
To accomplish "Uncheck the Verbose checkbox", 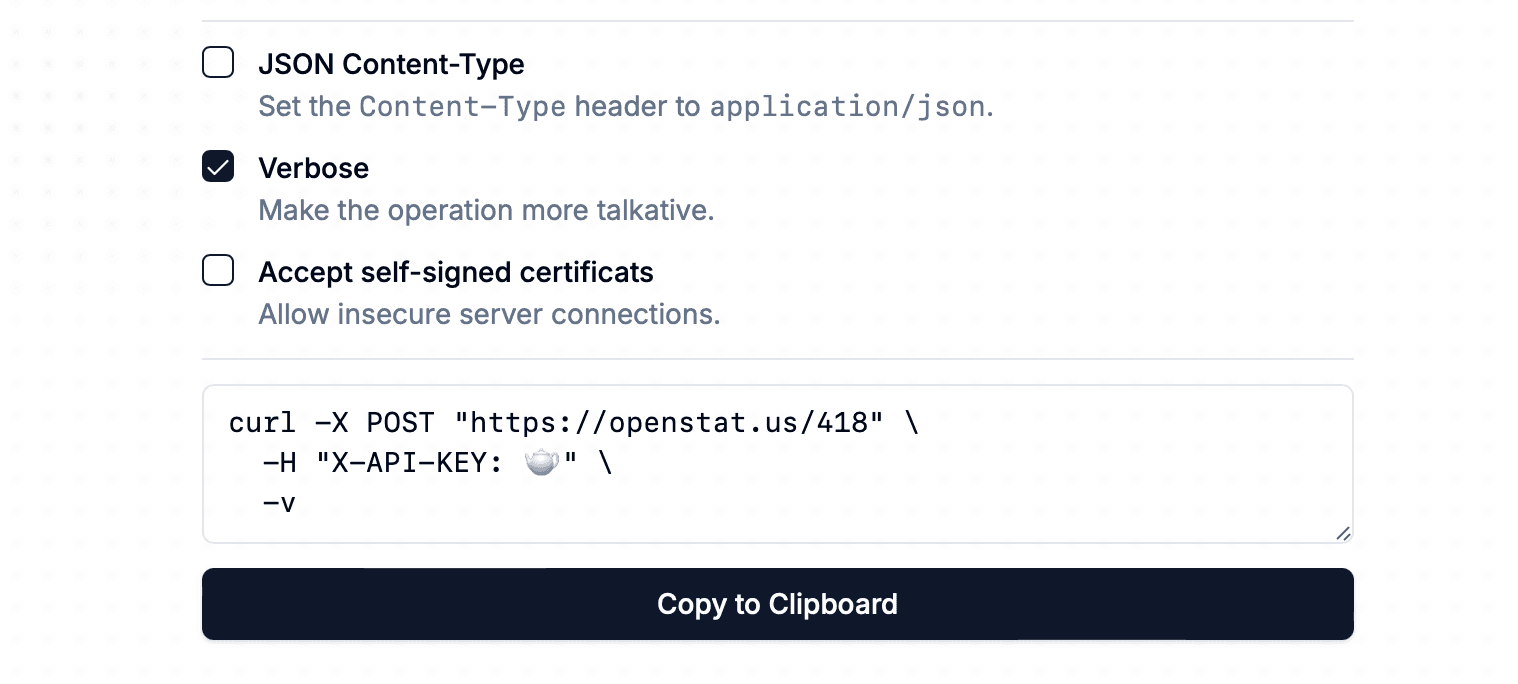I will [x=218, y=167].
